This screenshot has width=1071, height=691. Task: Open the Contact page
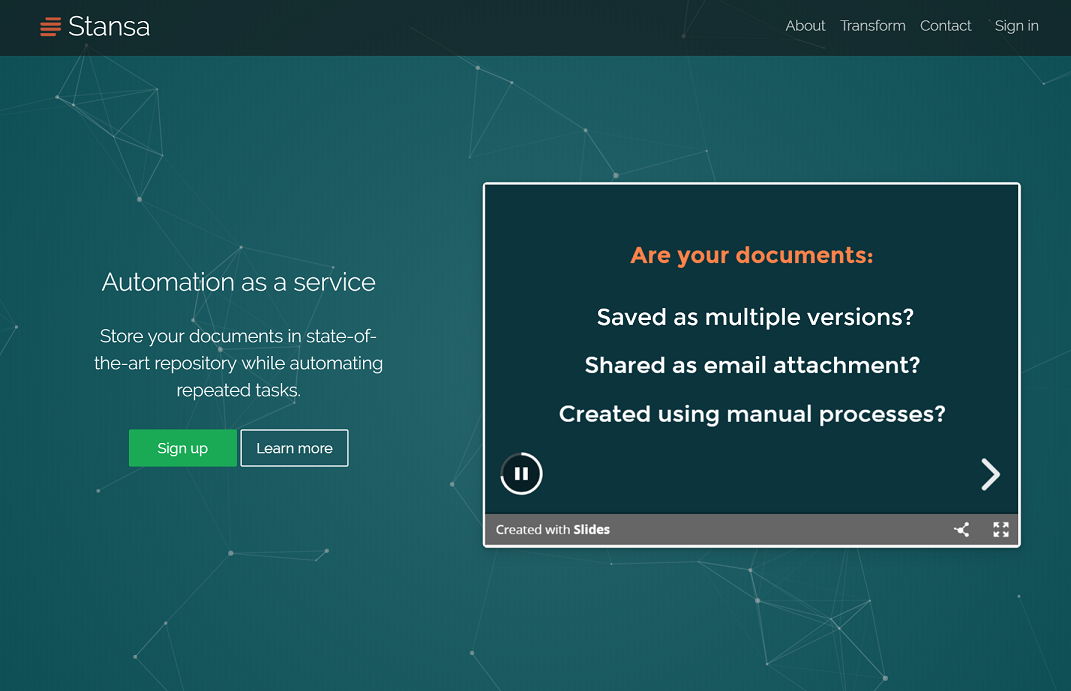tap(945, 26)
